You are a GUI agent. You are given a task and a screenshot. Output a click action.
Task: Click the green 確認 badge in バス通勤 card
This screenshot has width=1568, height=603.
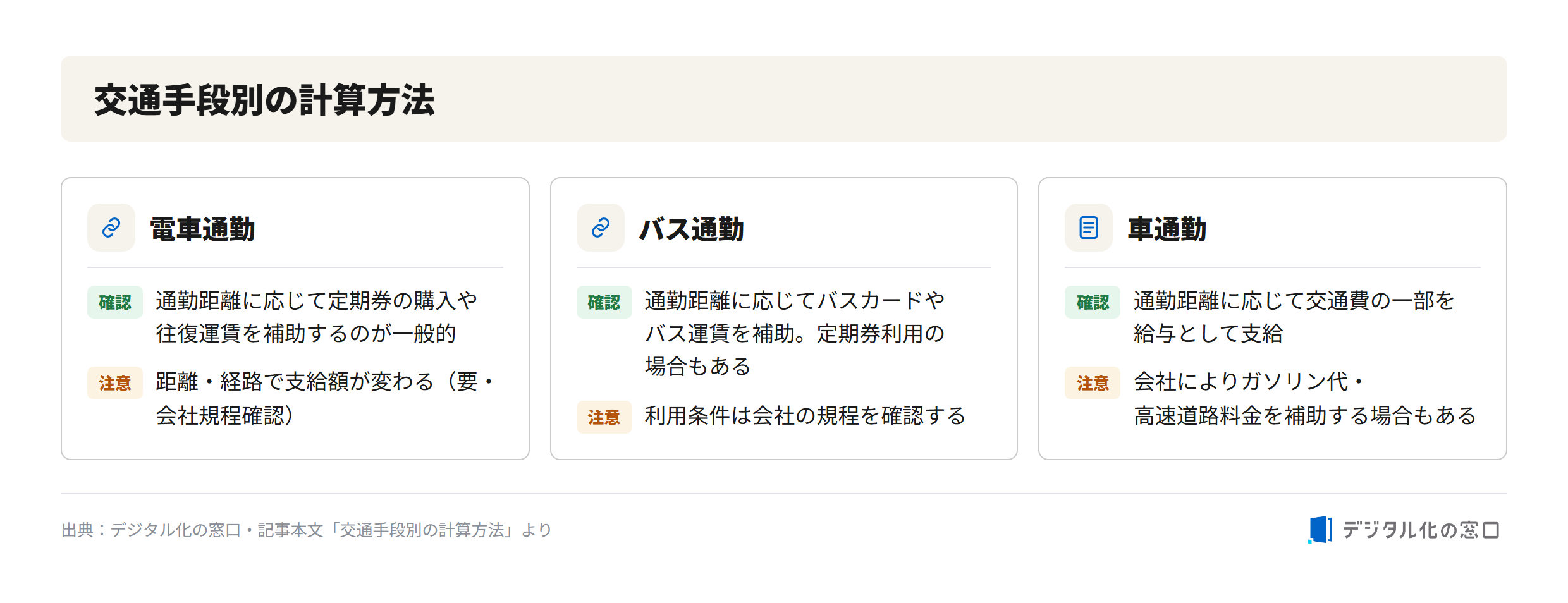604,302
